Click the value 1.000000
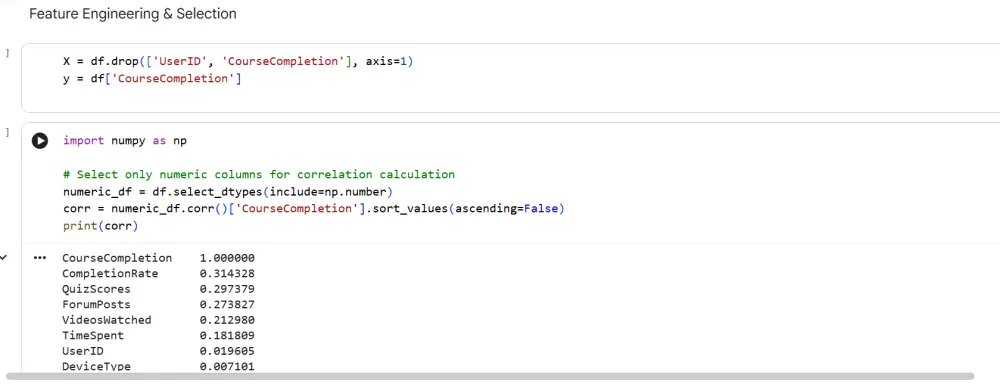1000x384 pixels. (227, 258)
